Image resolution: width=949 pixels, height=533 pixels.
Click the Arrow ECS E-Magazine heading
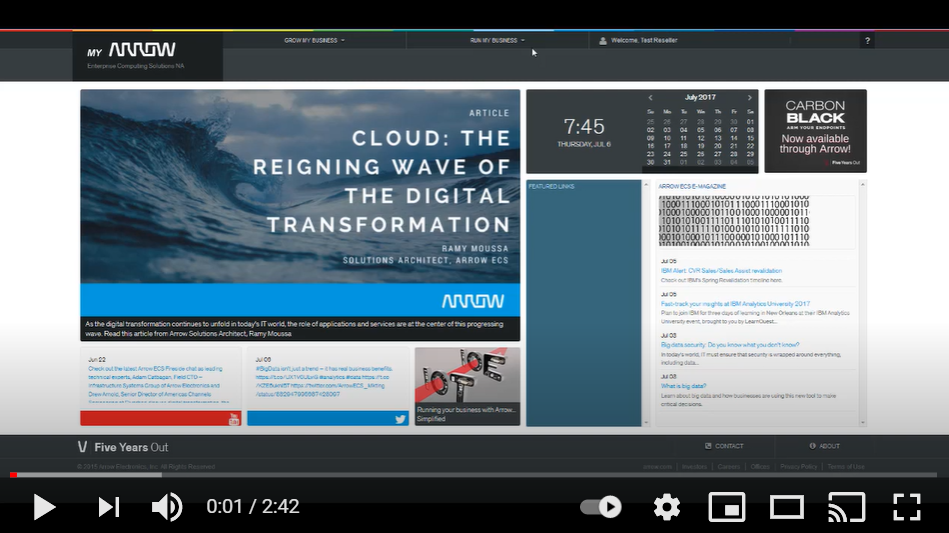[x=692, y=186]
